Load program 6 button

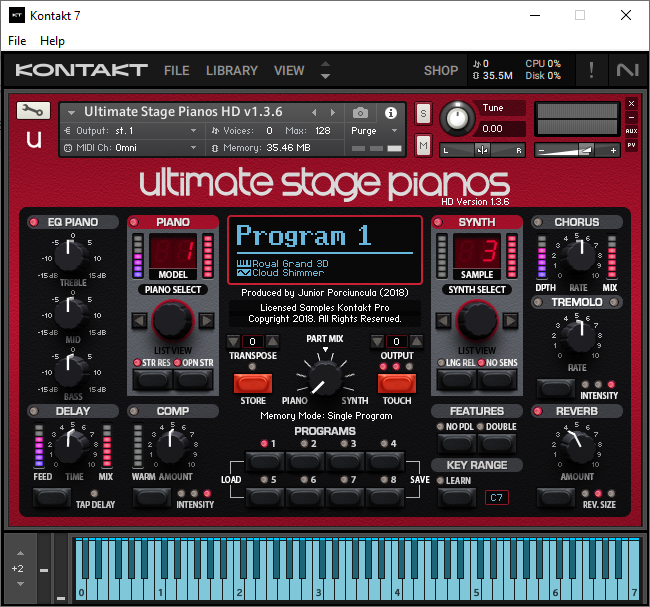coord(305,497)
